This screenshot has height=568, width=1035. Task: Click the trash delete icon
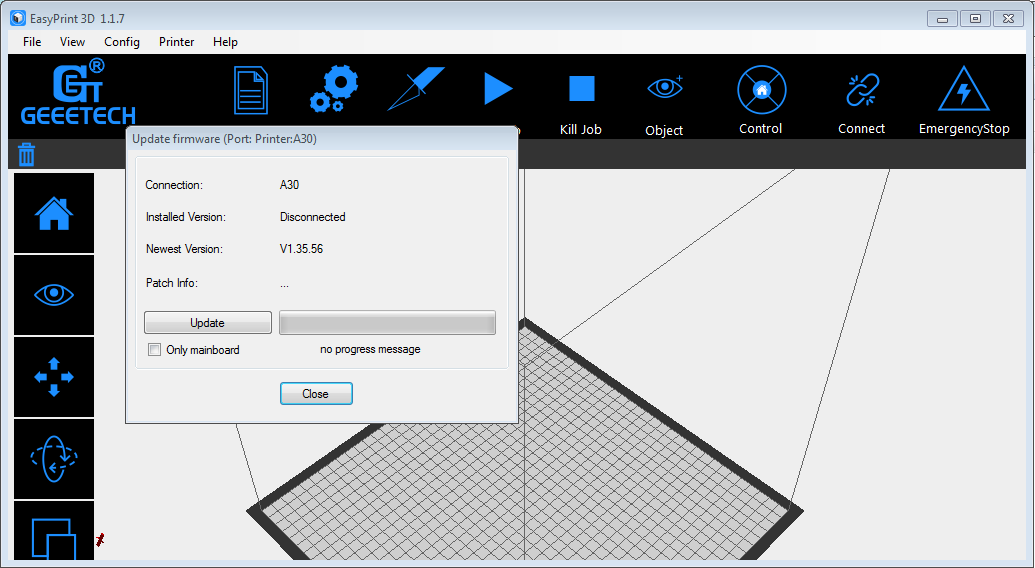[x=26, y=154]
